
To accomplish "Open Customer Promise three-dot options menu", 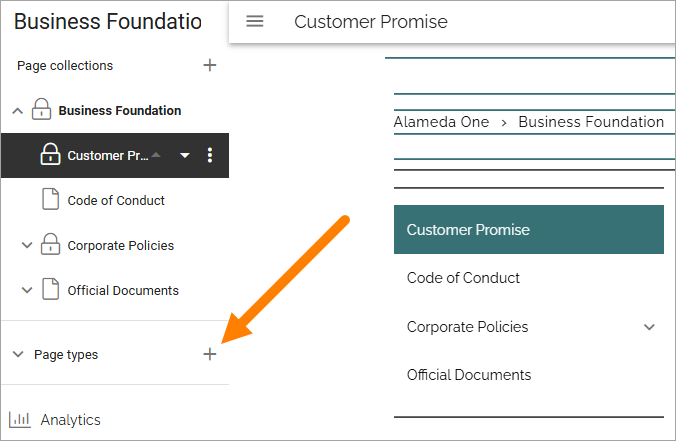I will [x=210, y=155].
